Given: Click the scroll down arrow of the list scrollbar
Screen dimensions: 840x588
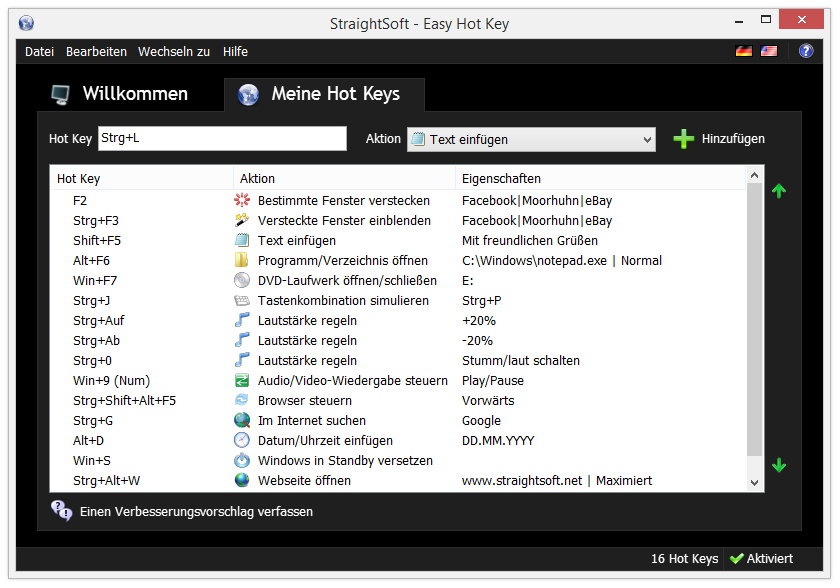Looking at the screenshot, I should tap(754, 483).
